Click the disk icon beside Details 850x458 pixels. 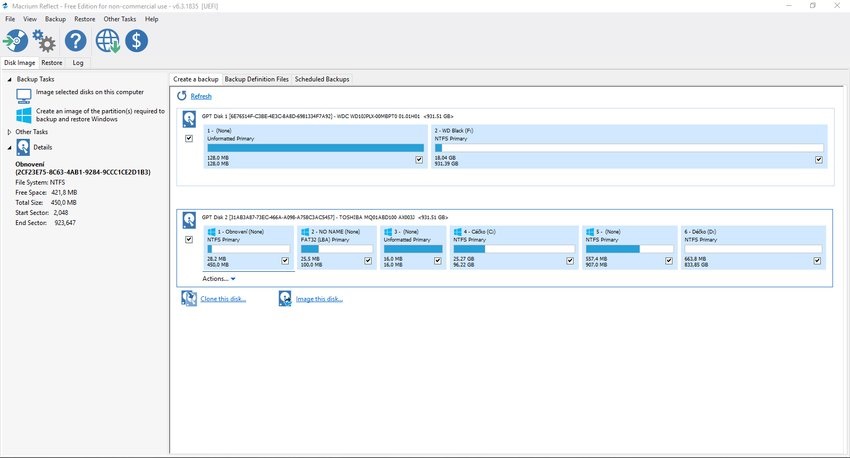pyautogui.click(x=23, y=147)
